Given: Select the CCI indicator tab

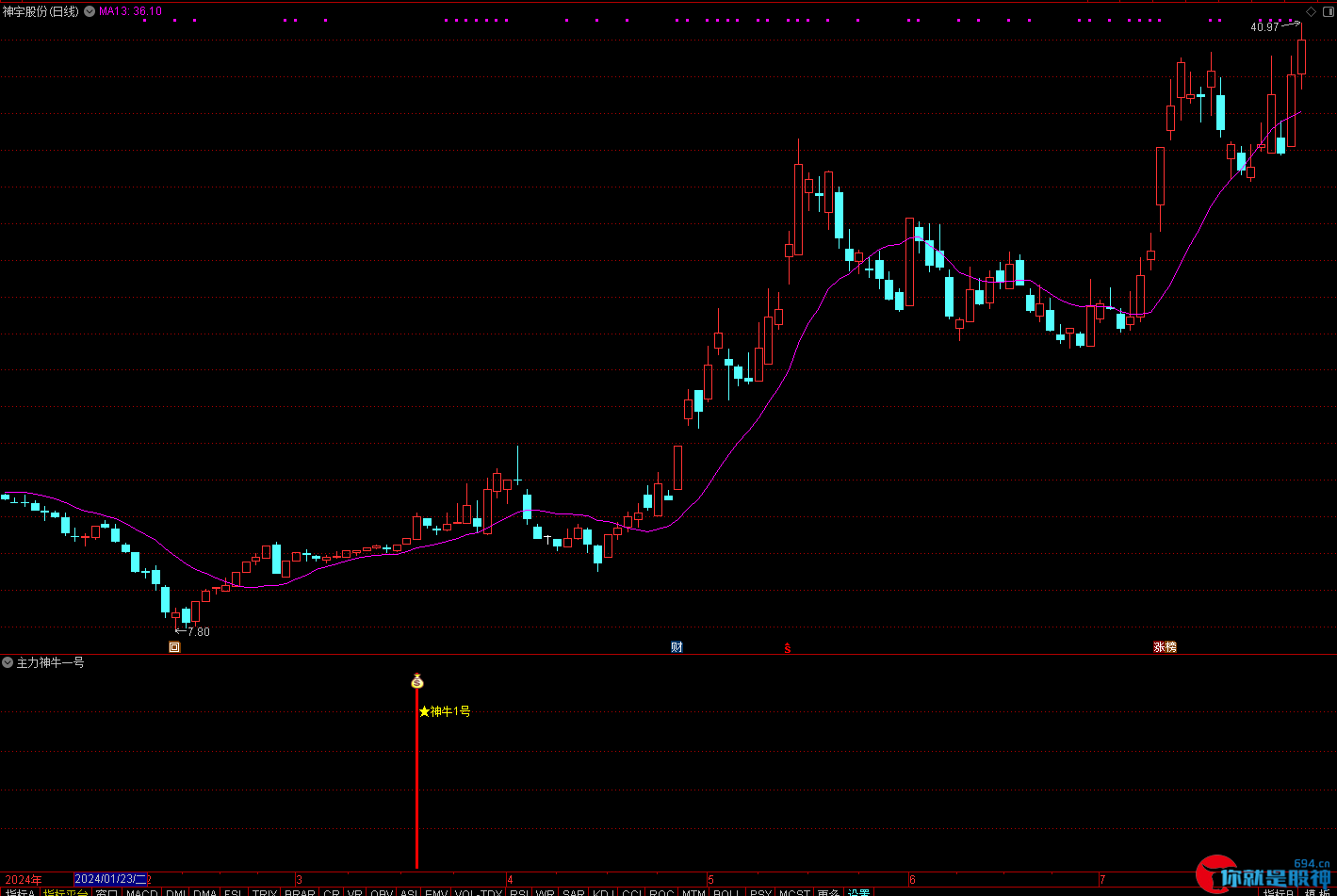Looking at the screenshot, I should 631,891.
